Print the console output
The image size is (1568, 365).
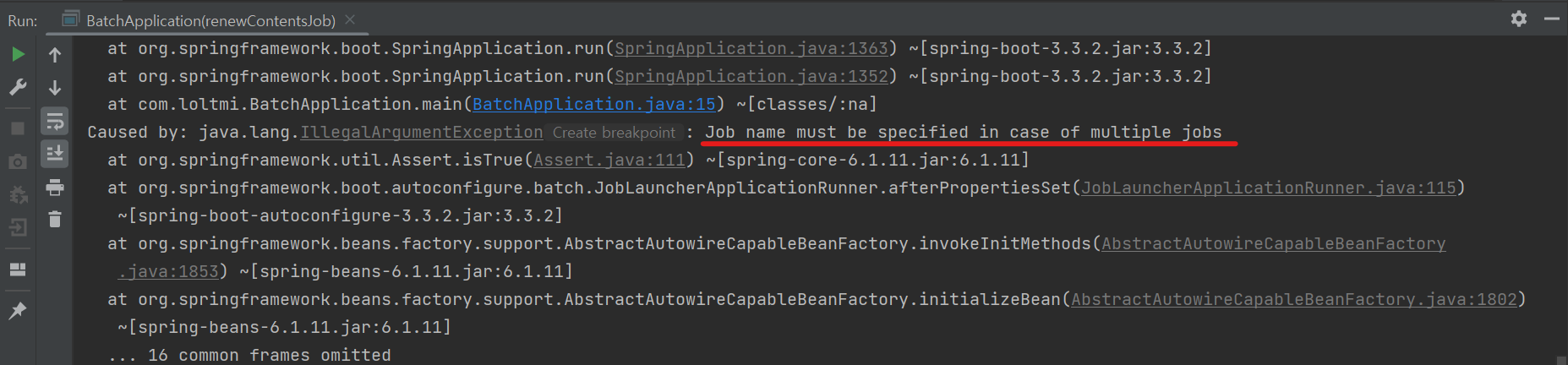[x=55, y=187]
